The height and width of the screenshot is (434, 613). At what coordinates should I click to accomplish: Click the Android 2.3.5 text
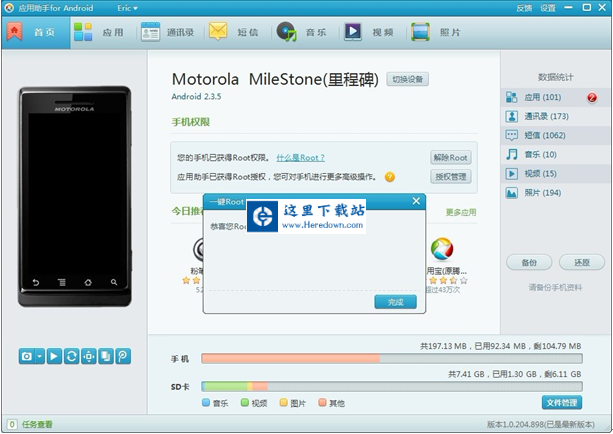click(196, 97)
